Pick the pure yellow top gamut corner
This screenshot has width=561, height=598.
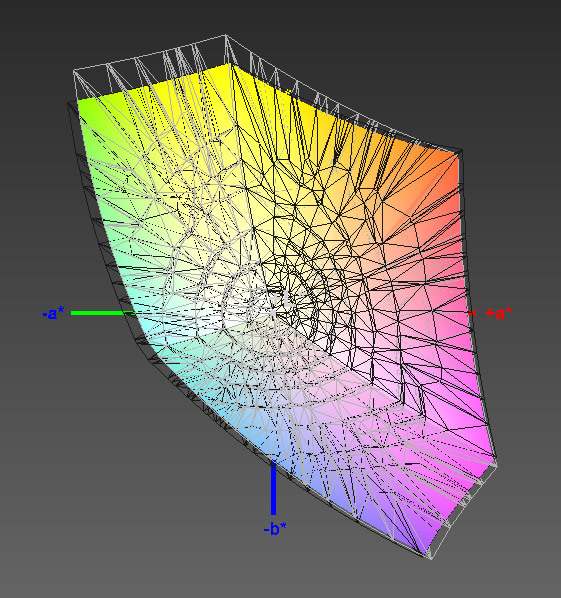pos(228,70)
